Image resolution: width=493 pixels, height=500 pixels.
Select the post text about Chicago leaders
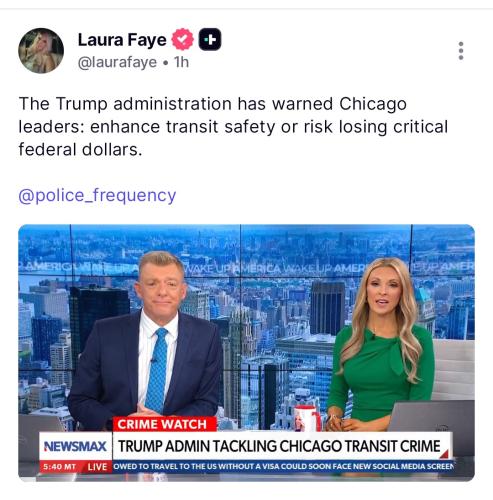(233, 126)
